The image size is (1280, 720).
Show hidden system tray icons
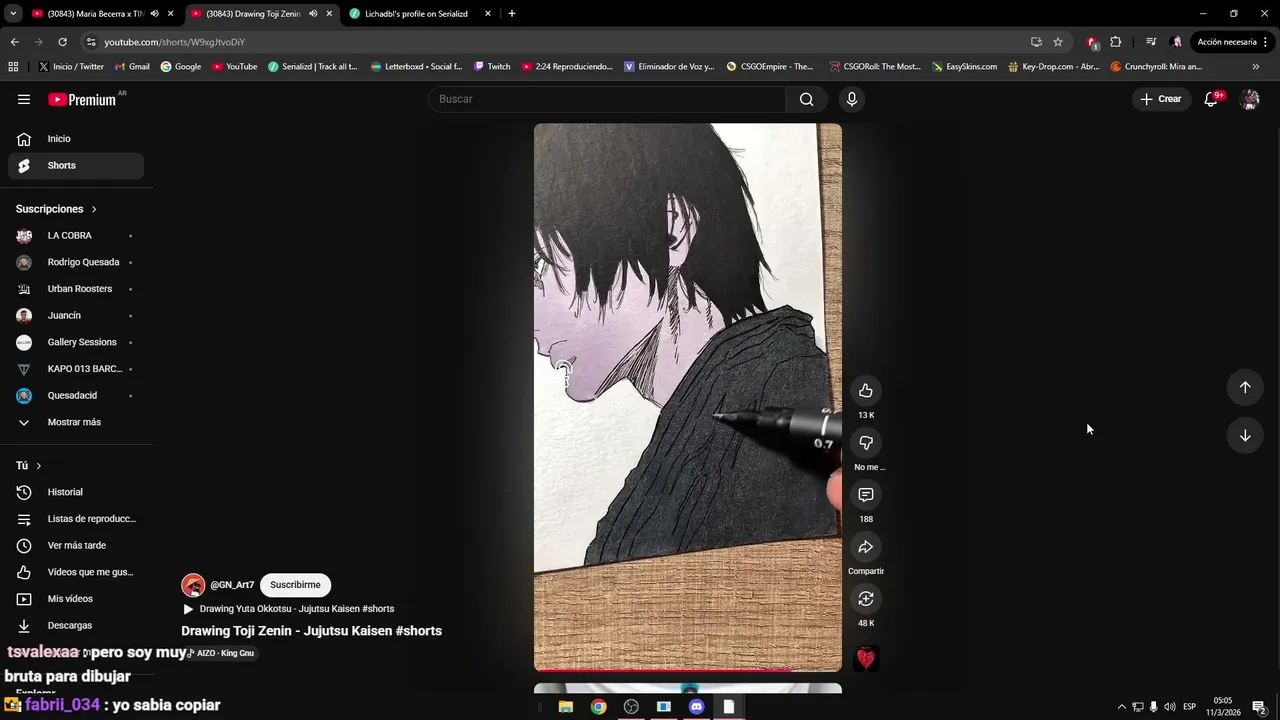tap(1121, 707)
